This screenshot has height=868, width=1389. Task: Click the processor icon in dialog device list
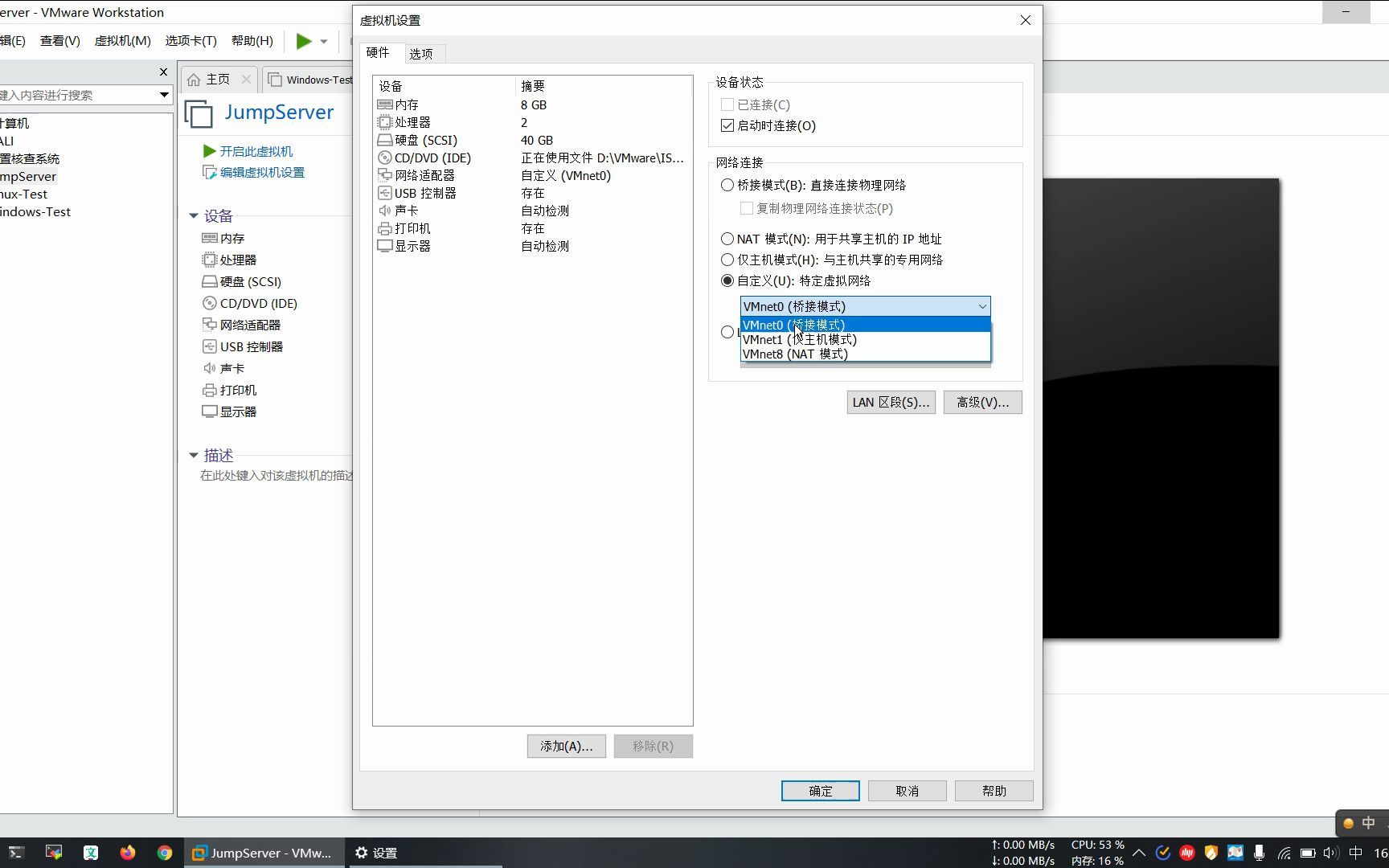(385, 122)
